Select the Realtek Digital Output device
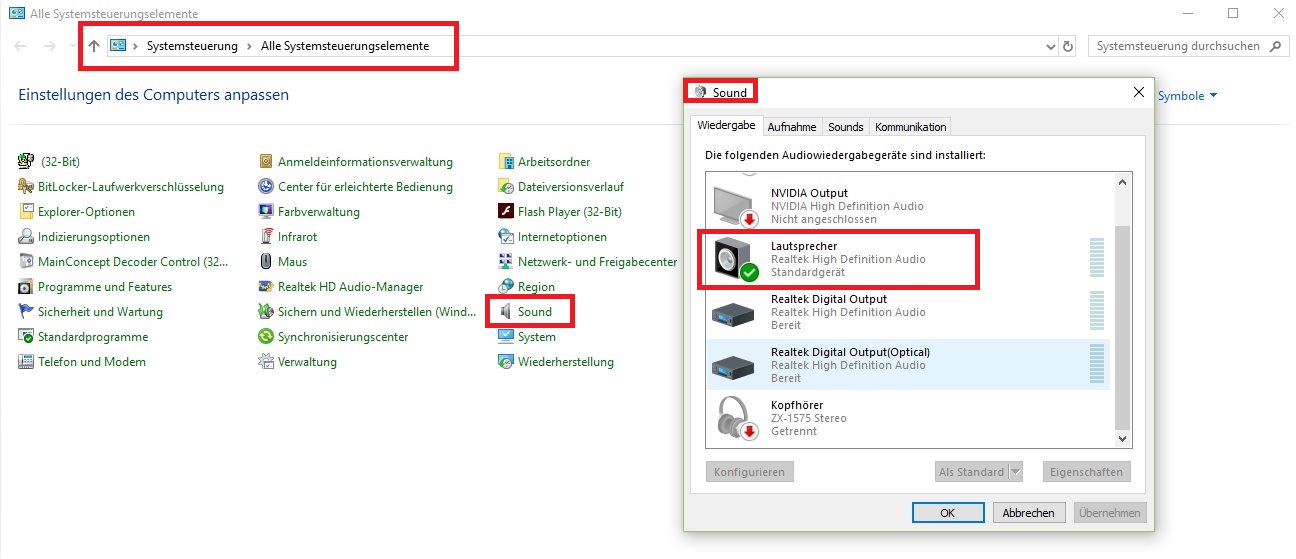1296x559 pixels. [x=908, y=312]
